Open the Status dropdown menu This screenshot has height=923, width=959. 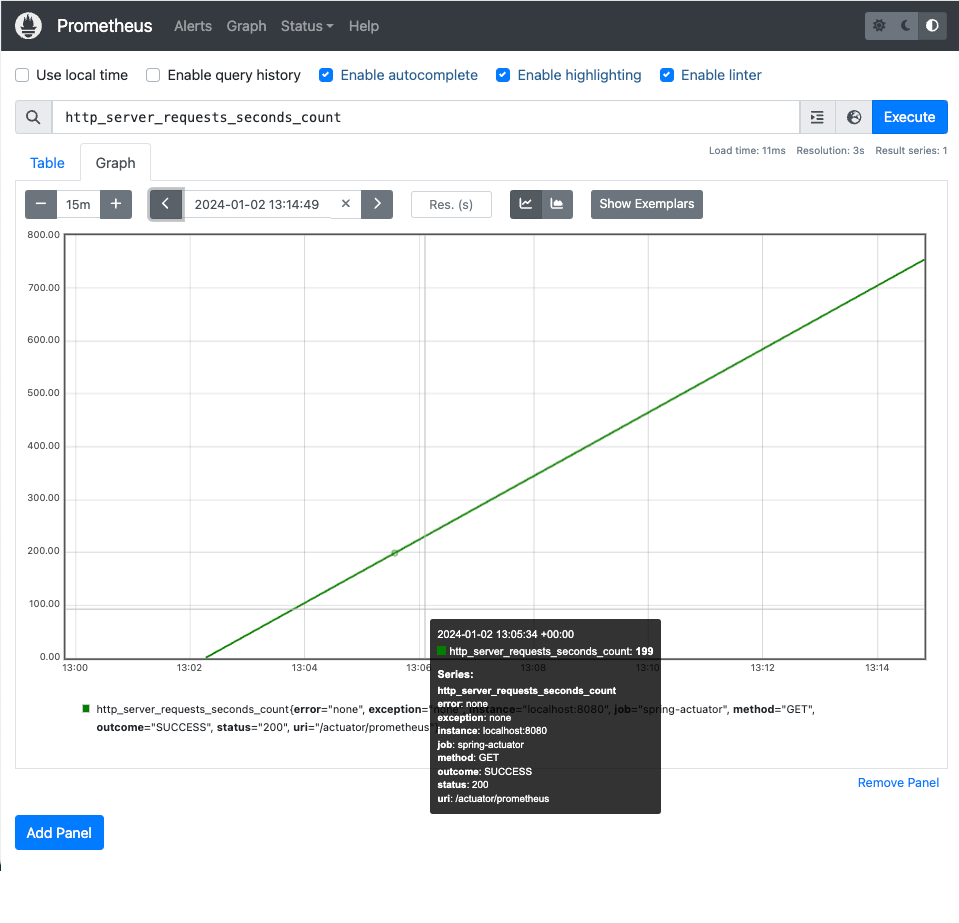[x=307, y=26]
